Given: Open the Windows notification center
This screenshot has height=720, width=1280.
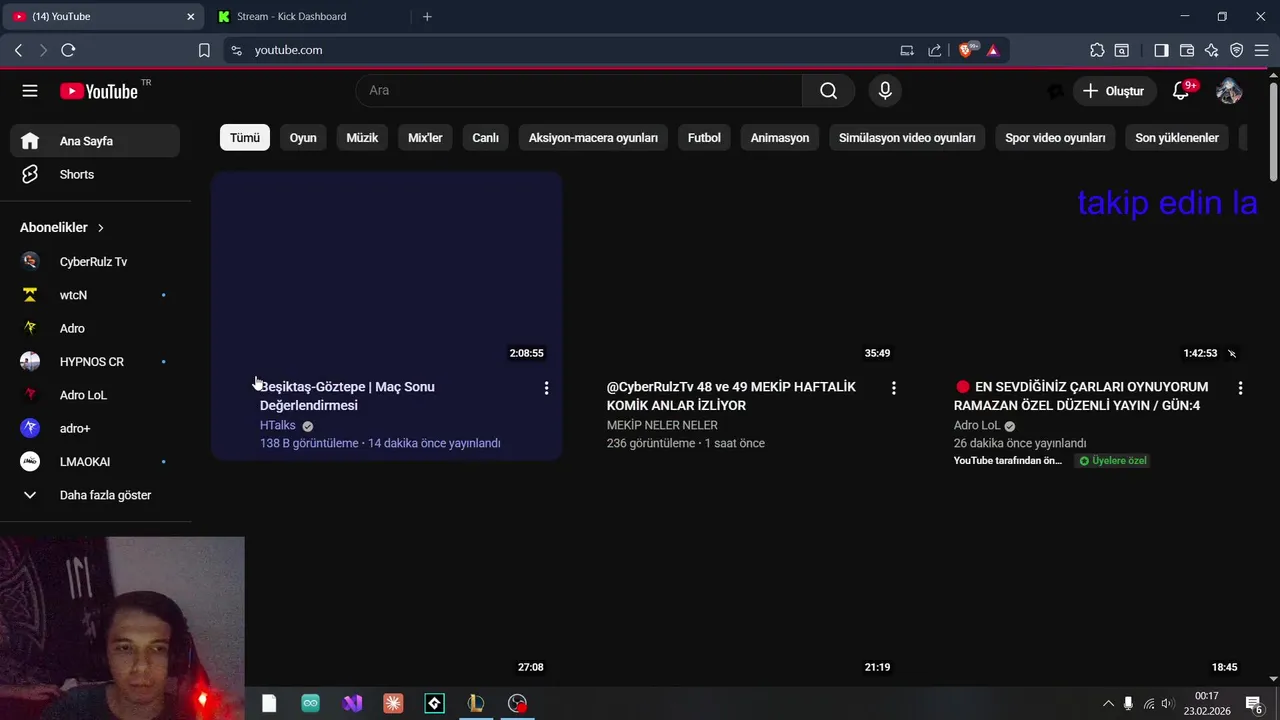Looking at the screenshot, I should tap(1254, 704).
